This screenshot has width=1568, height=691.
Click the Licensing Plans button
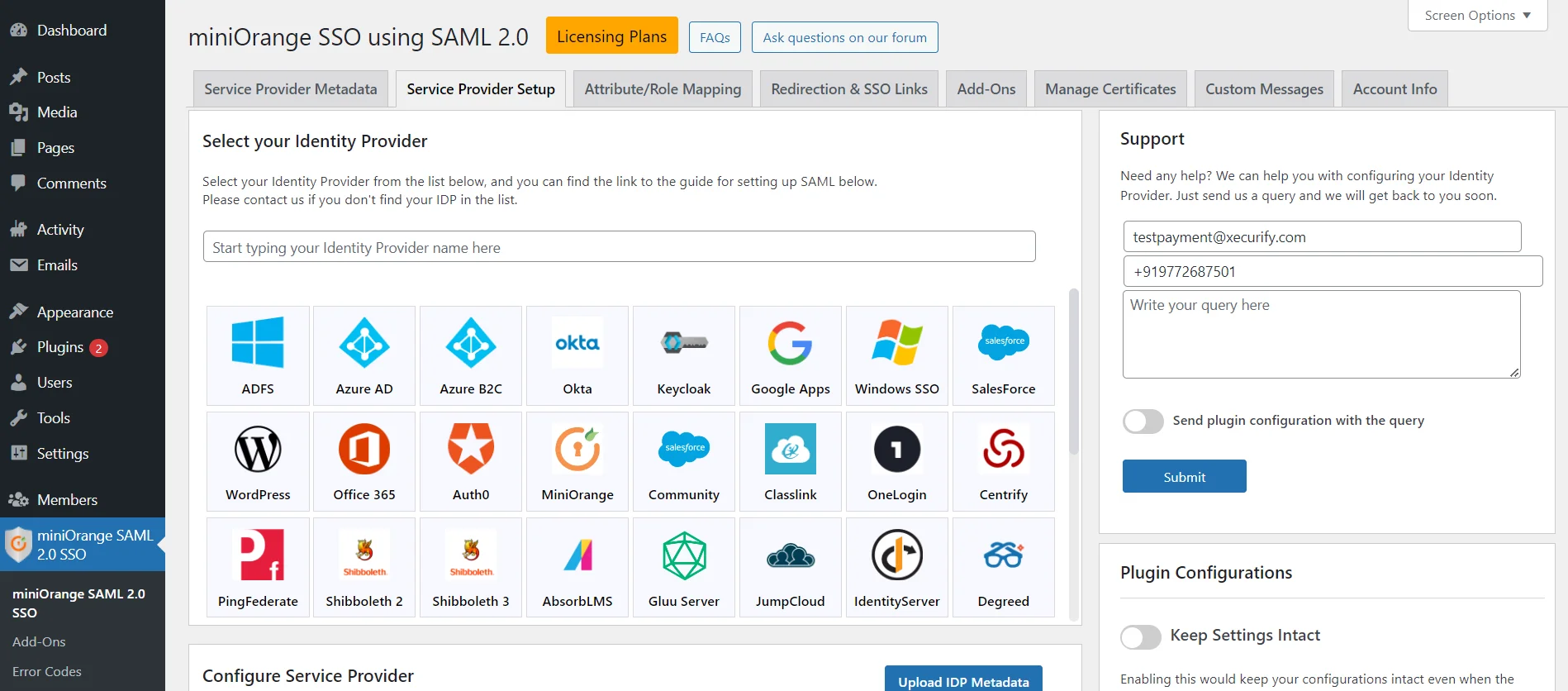tap(612, 36)
